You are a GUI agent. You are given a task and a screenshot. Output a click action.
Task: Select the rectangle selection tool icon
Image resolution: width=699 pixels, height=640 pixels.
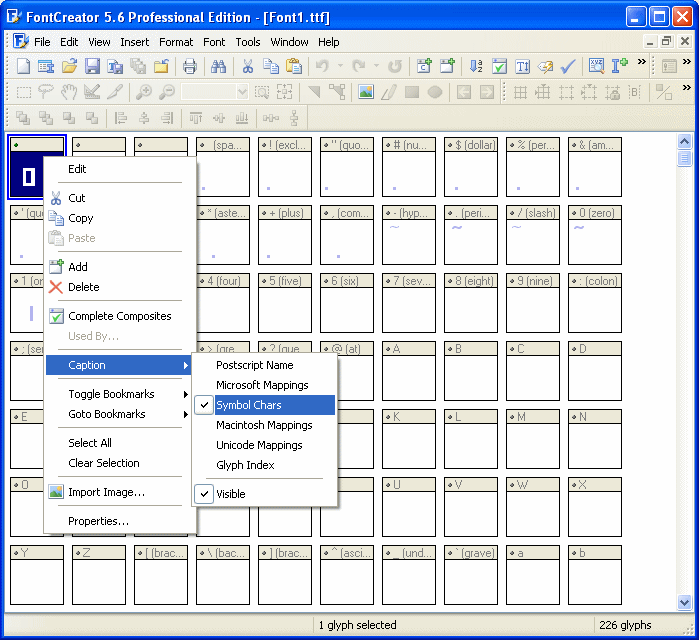[24, 92]
